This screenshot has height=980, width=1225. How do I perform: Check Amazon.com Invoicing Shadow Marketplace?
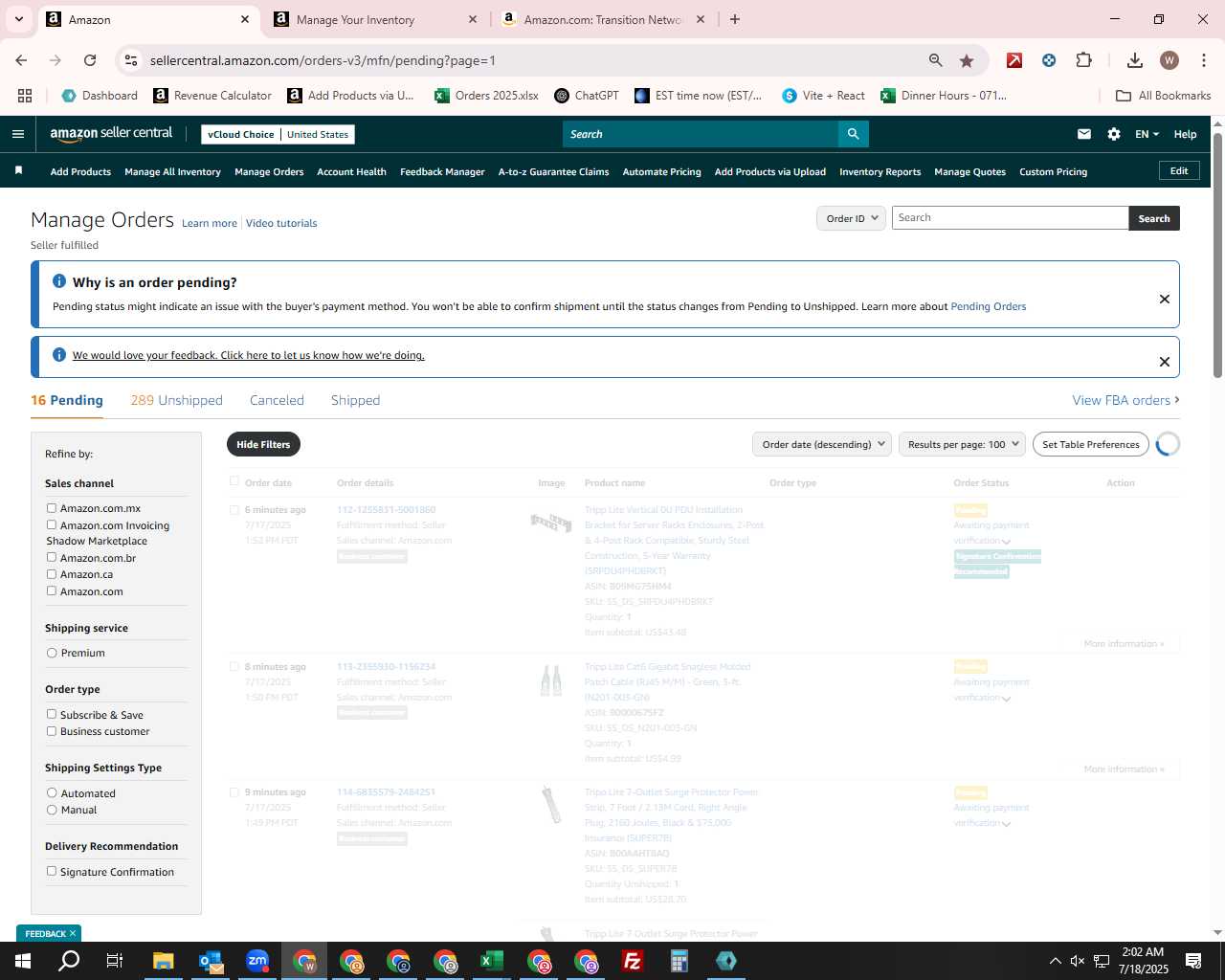point(52,524)
